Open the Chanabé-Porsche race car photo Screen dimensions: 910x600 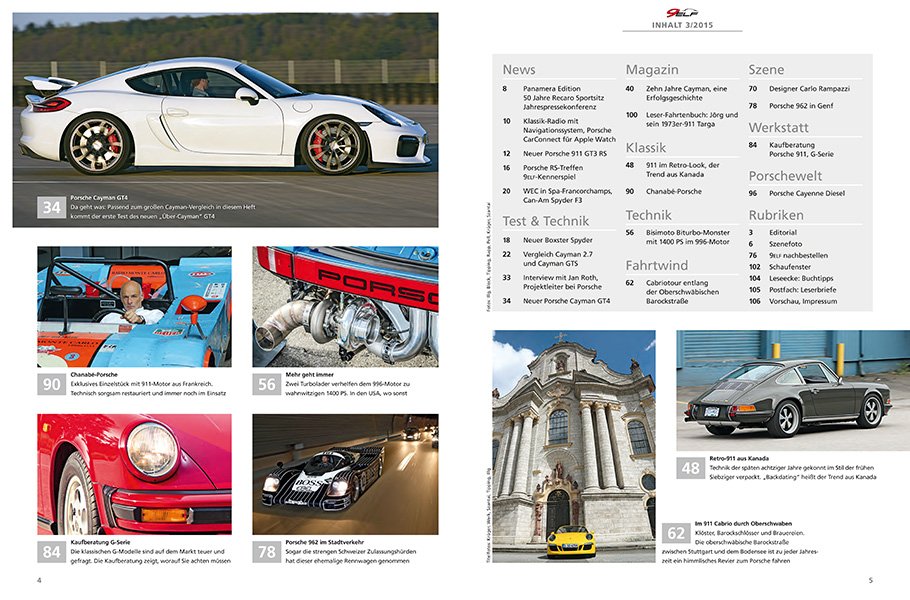point(134,306)
